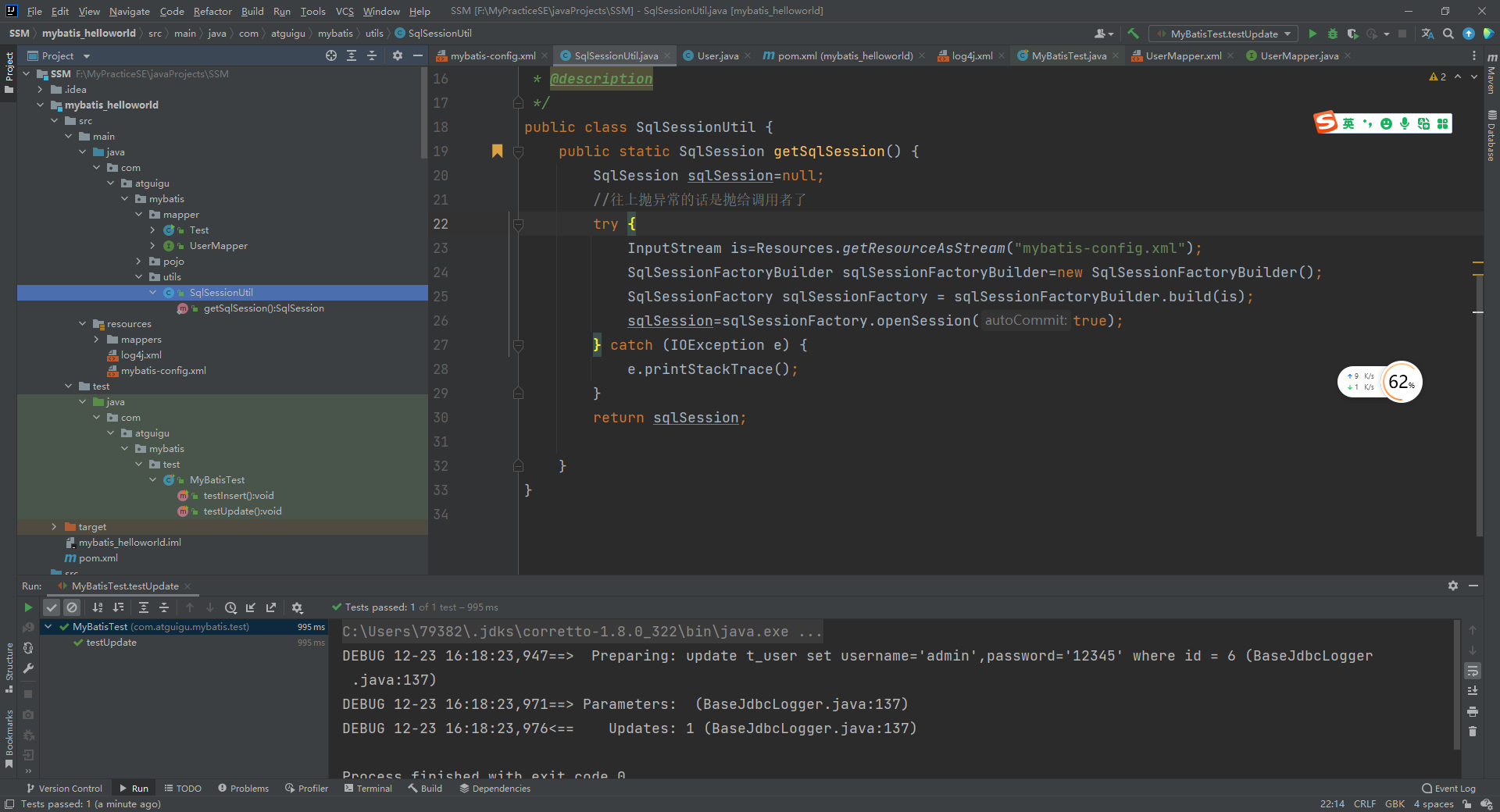
Task: Collapse the resources folder
Action: [82, 323]
